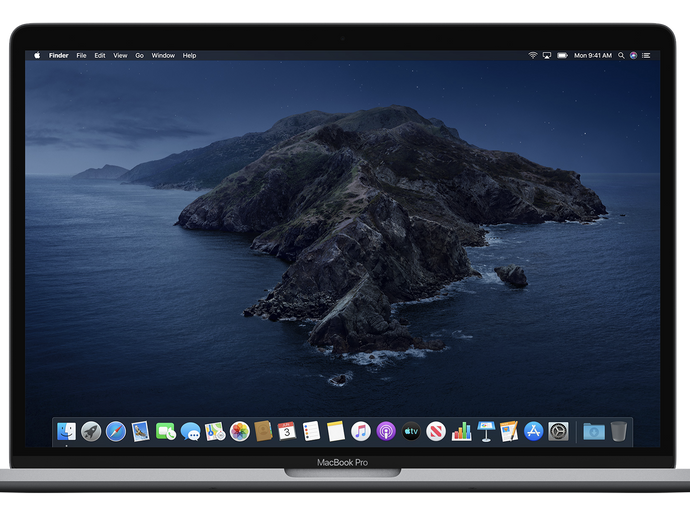Open Maps app in Dock
The width and height of the screenshot is (690, 518).
(215, 431)
